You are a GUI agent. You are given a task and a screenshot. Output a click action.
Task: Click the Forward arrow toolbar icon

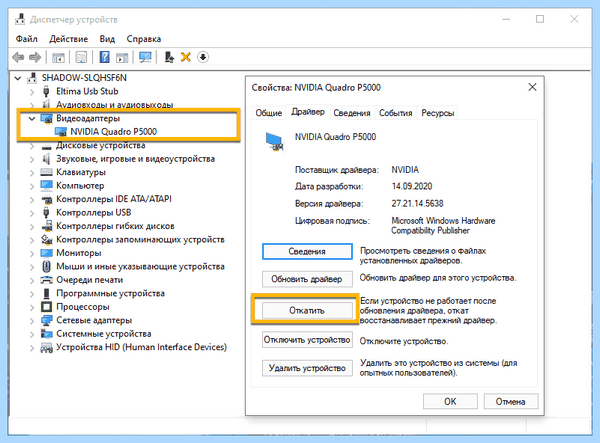pyautogui.click(x=35, y=57)
